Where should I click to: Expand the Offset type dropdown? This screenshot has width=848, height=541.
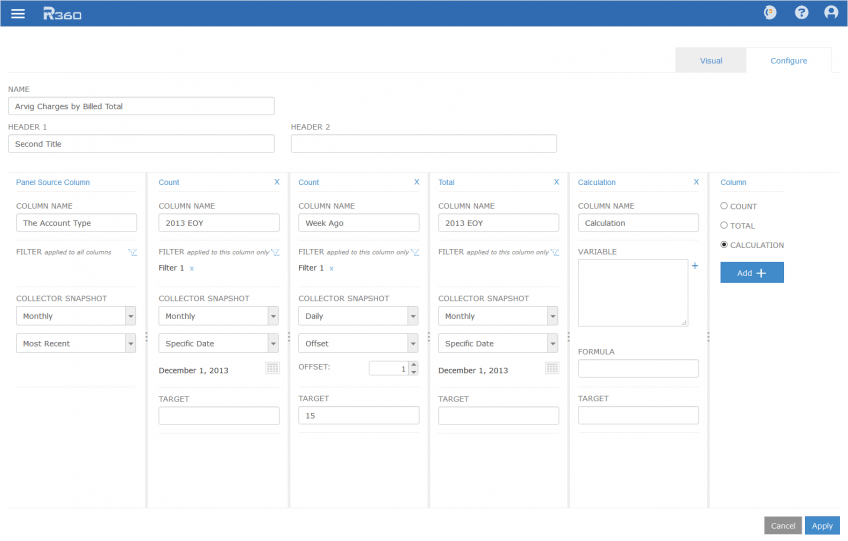[x=413, y=344]
